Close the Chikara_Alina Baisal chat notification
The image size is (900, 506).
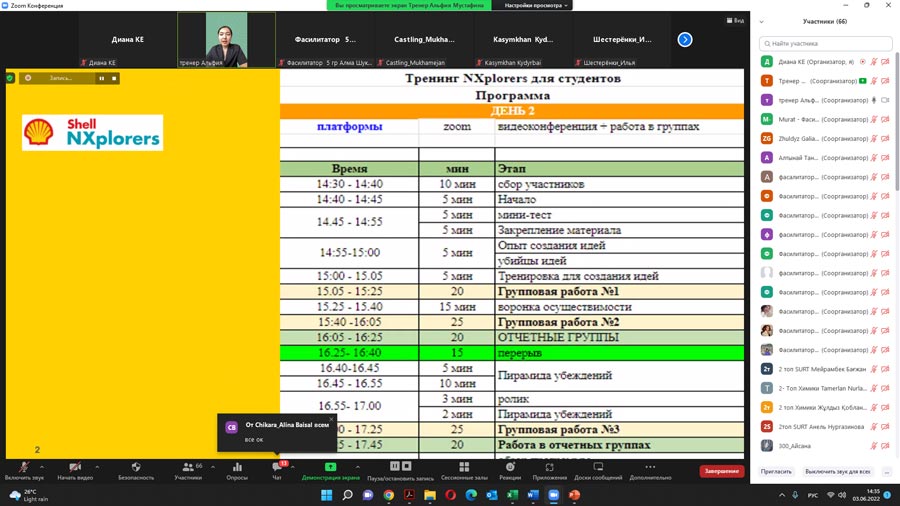(331, 419)
